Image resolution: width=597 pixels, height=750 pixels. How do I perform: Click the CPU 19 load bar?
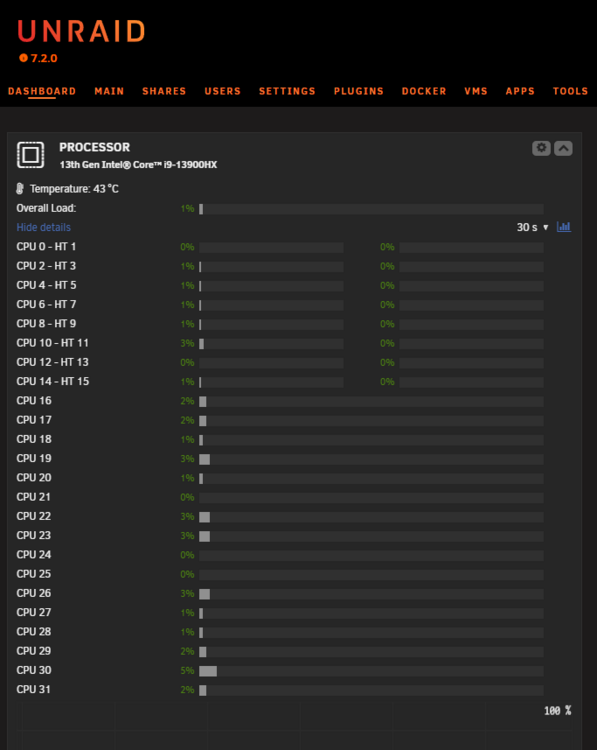point(371,459)
